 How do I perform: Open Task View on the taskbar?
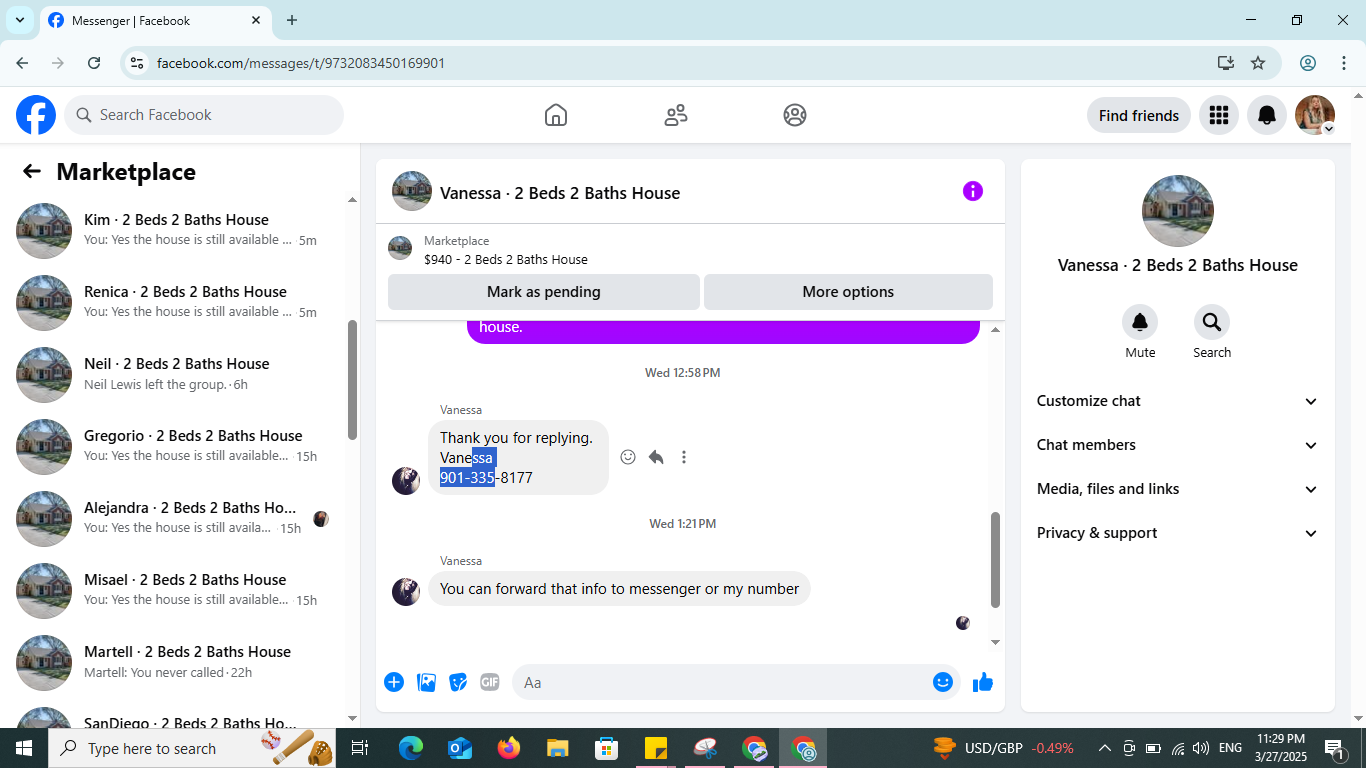(361, 748)
